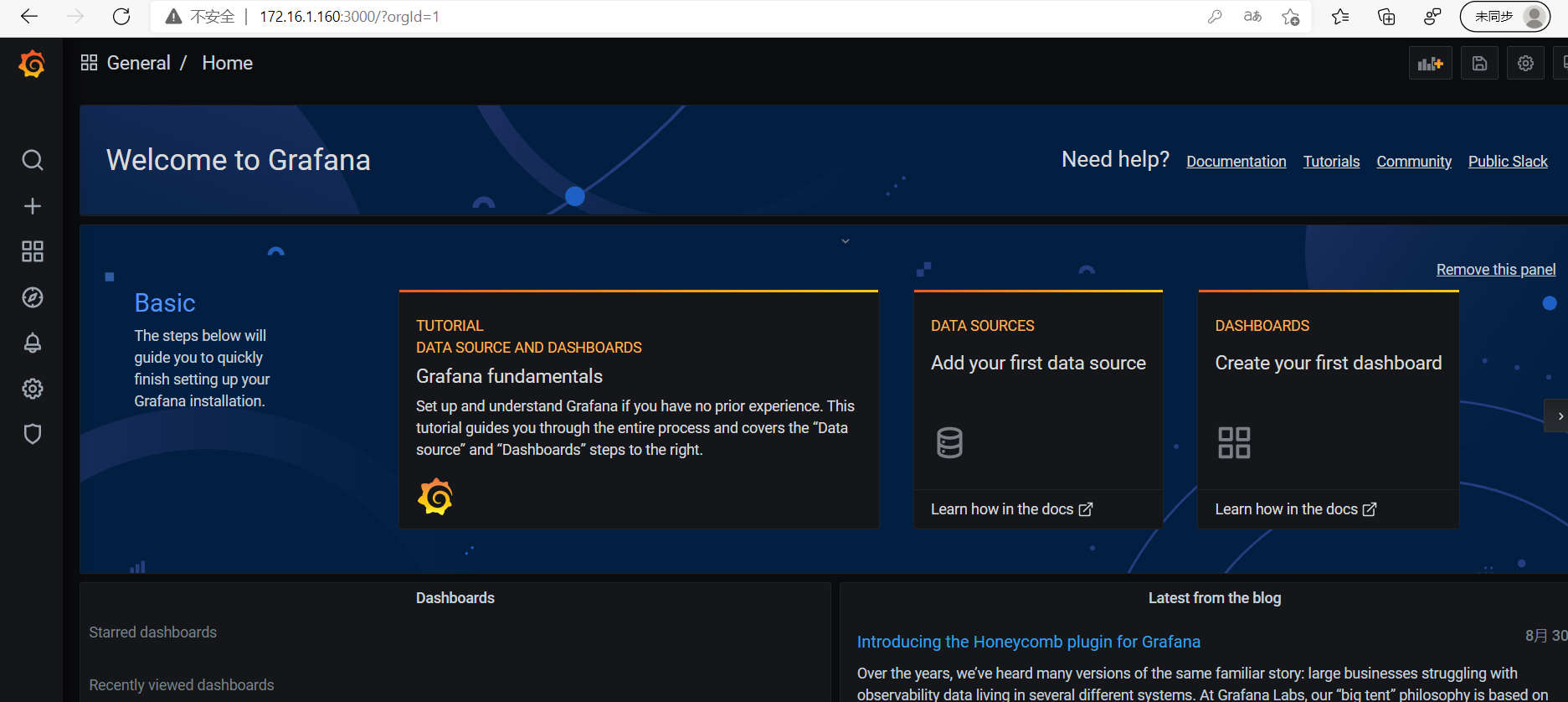
Task: Open the Alerting bell icon
Action: pos(33,343)
